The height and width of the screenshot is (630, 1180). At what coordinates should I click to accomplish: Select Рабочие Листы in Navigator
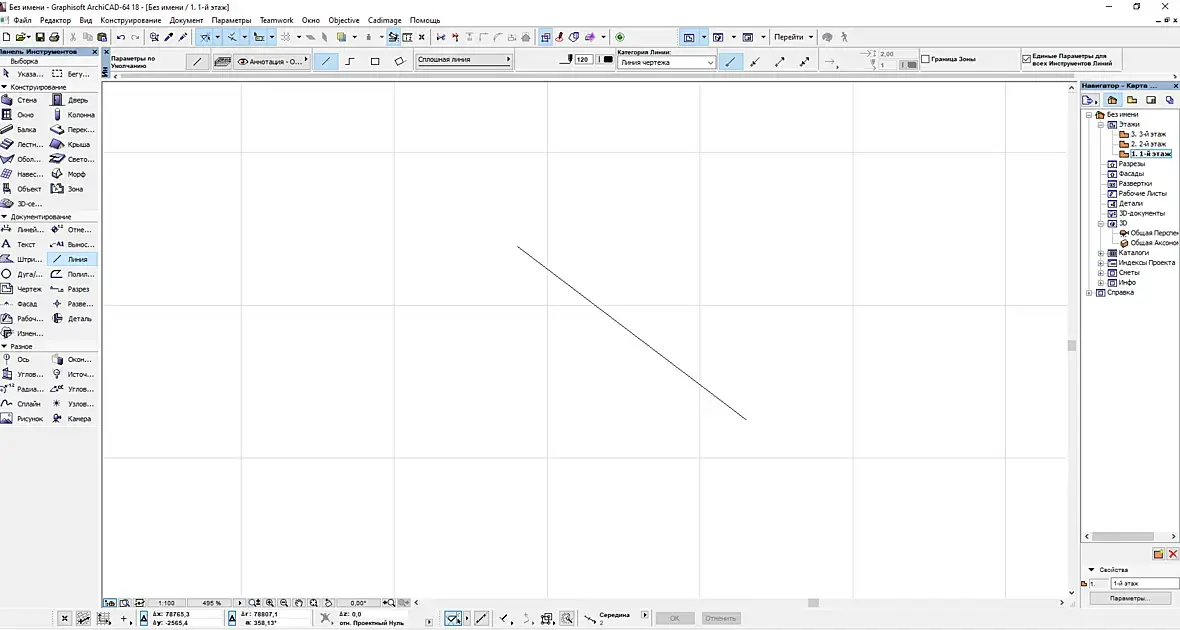pyautogui.click(x=1142, y=193)
